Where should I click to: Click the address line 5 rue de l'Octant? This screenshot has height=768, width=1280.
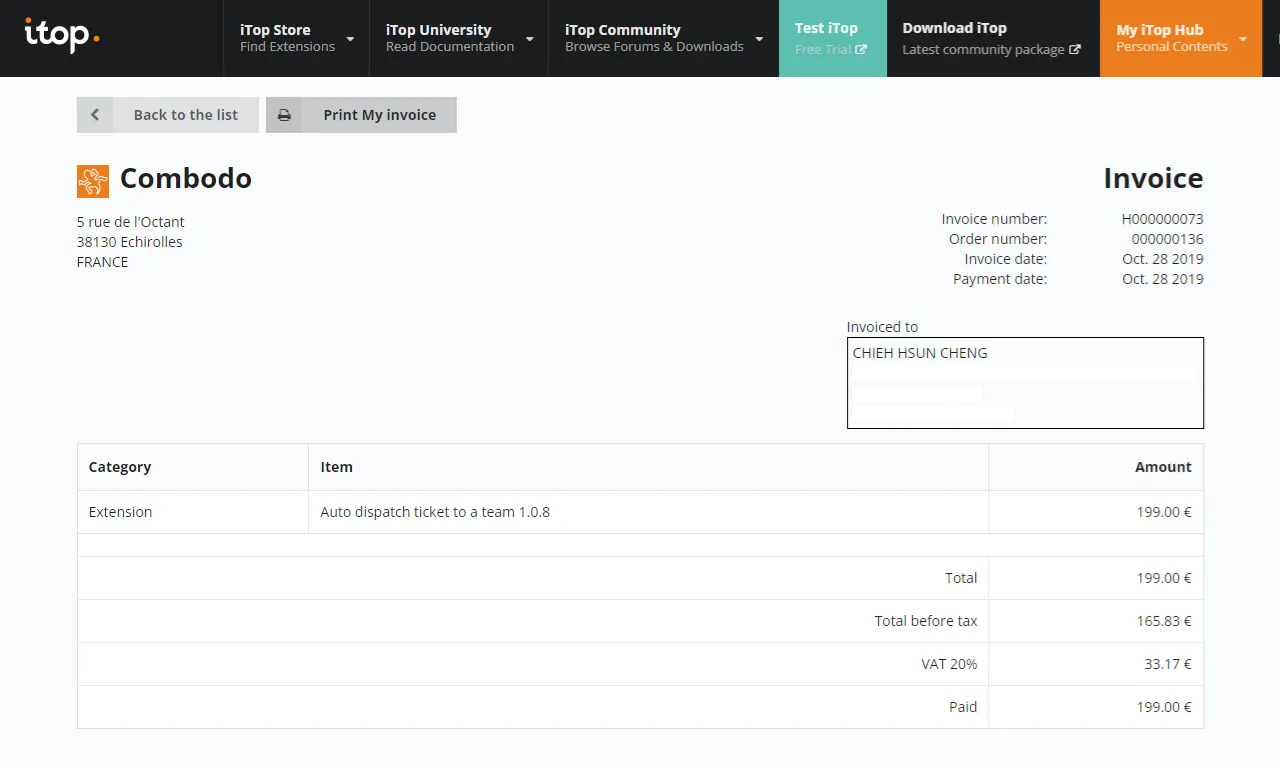pyautogui.click(x=131, y=222)
